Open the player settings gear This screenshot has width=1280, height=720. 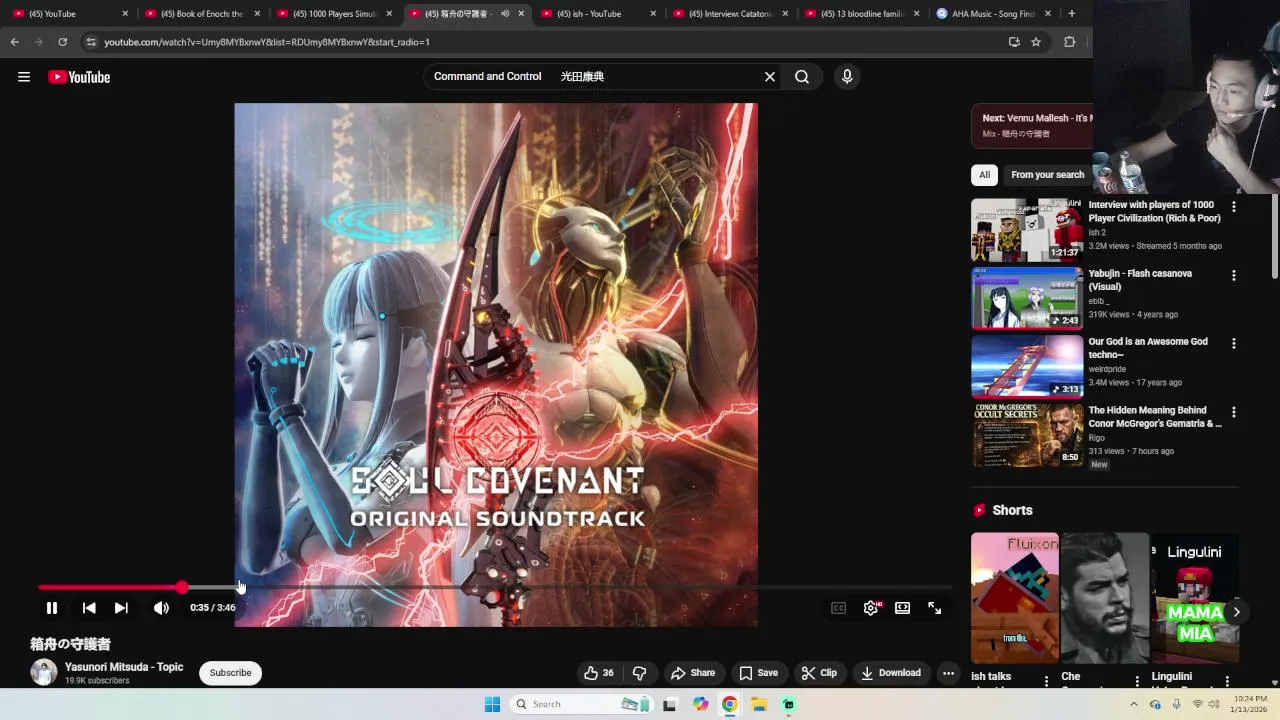(x=872, y=608)
